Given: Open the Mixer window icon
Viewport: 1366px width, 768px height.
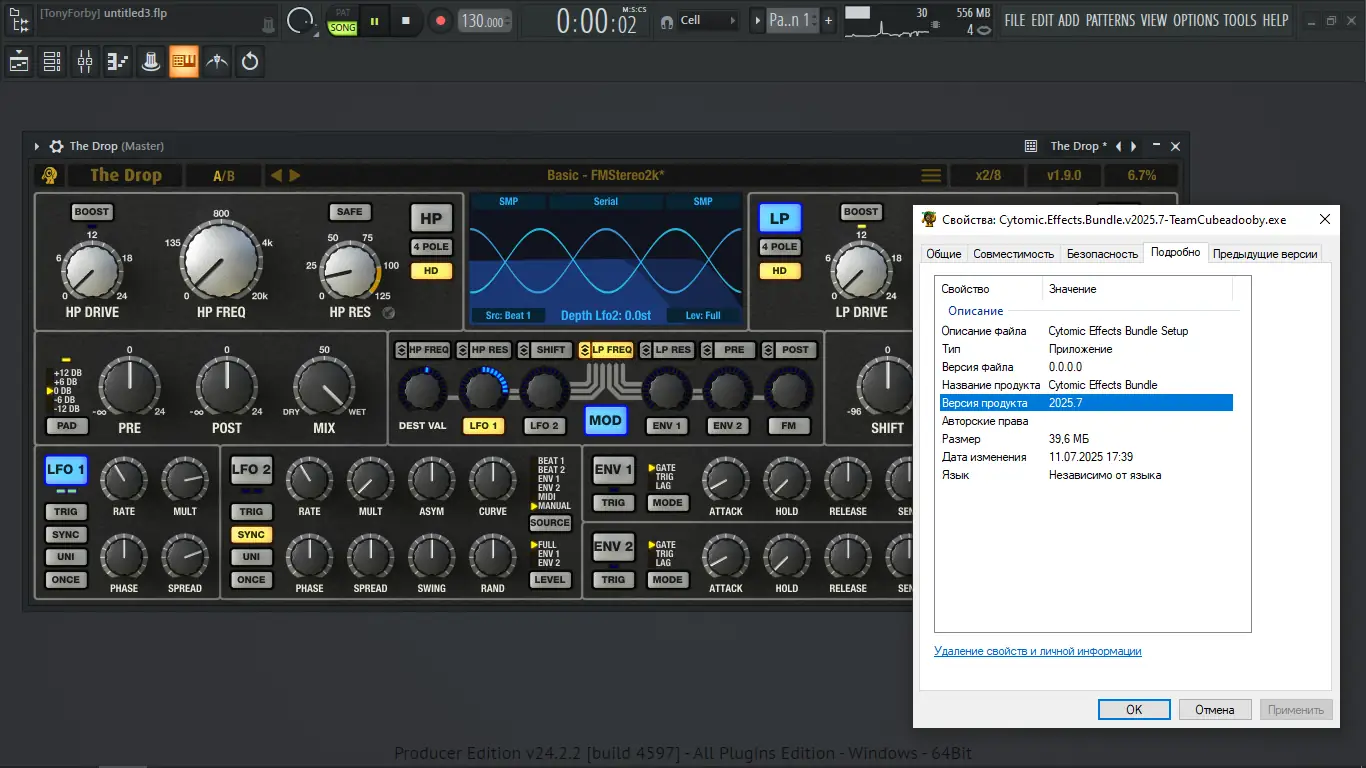Looking at the screenshot, I should click(x=85, y=62).
